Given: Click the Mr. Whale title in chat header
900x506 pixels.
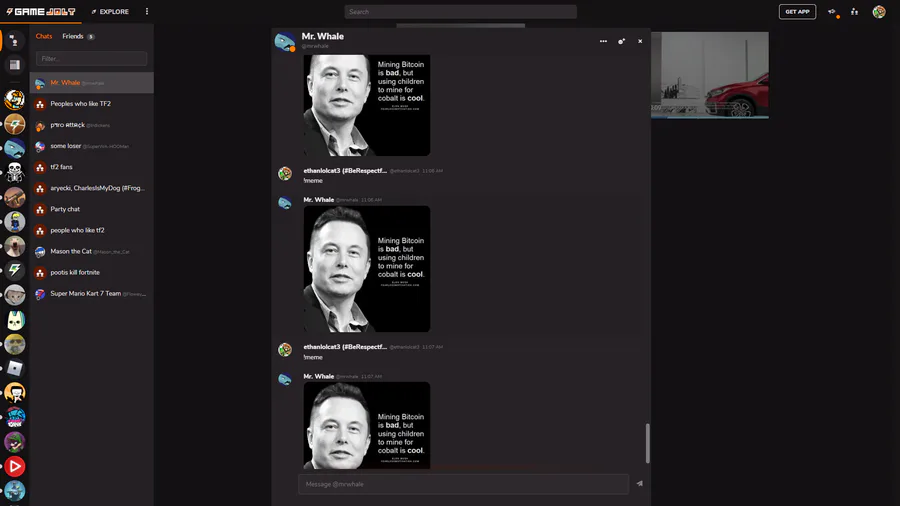Looking at the screenshot, I should coord(323,36).
